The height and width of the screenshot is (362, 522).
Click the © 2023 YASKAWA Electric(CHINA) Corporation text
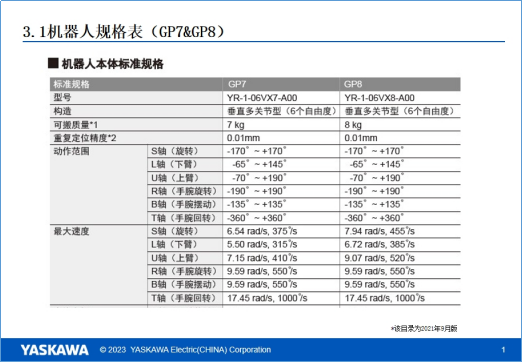tap(185, 350)
